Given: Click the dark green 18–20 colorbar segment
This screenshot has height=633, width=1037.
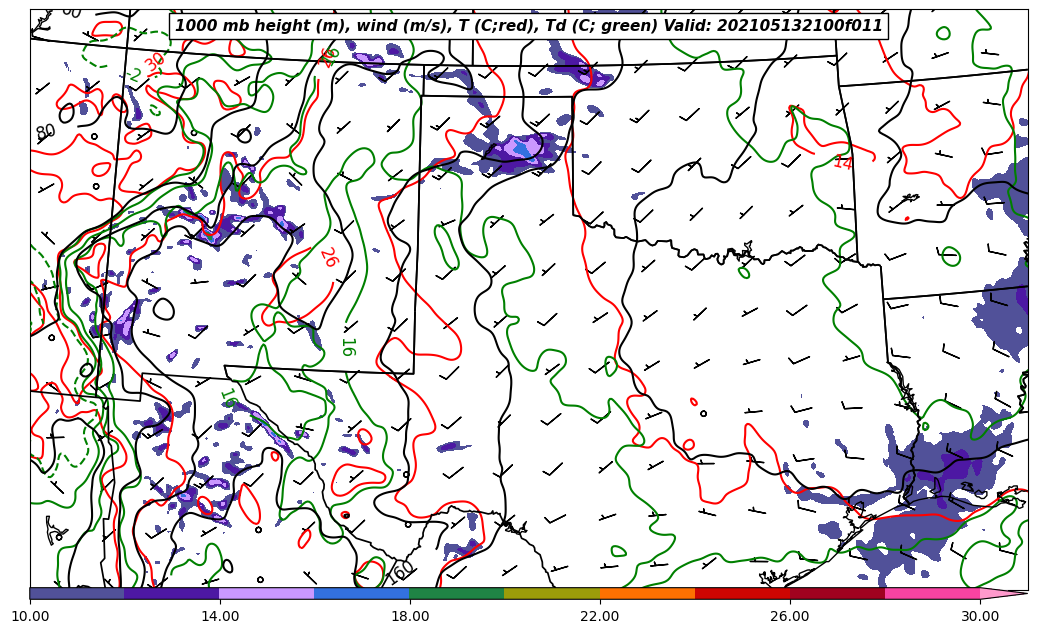Looking at the screenshot, I should click(x=456, y=593).
